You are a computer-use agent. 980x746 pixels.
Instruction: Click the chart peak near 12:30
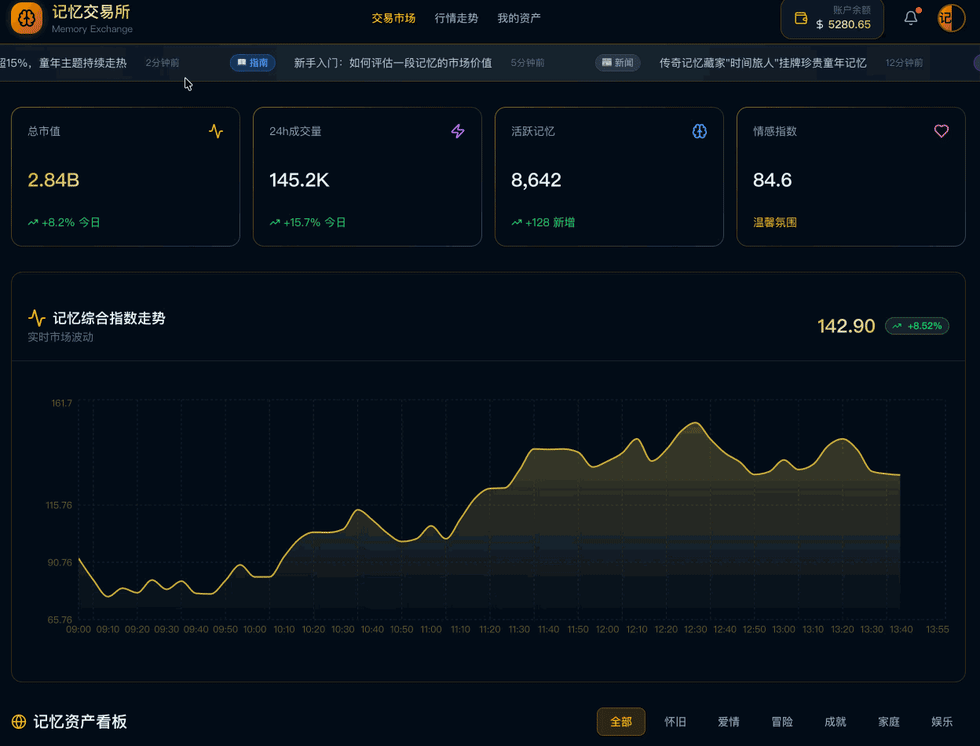pos(695,424)
